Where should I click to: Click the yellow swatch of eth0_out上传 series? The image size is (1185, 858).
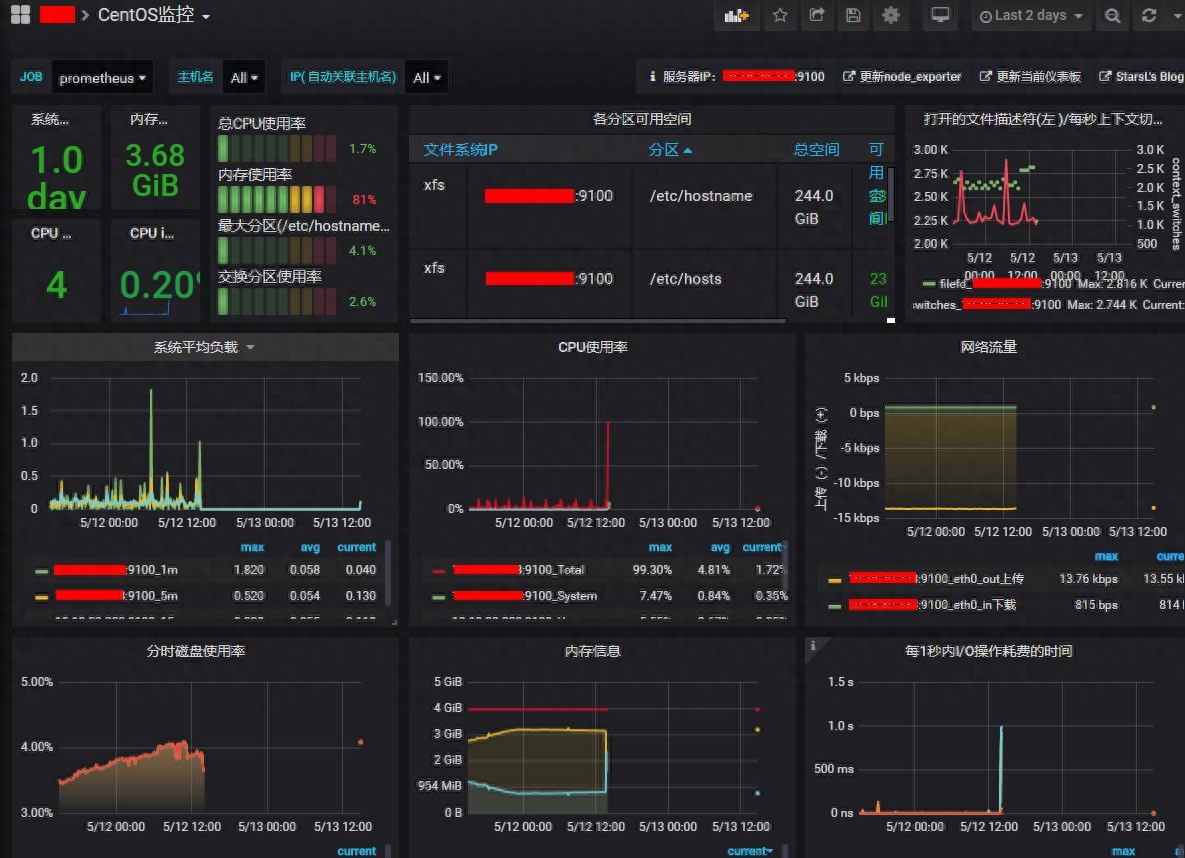point(834,580)
